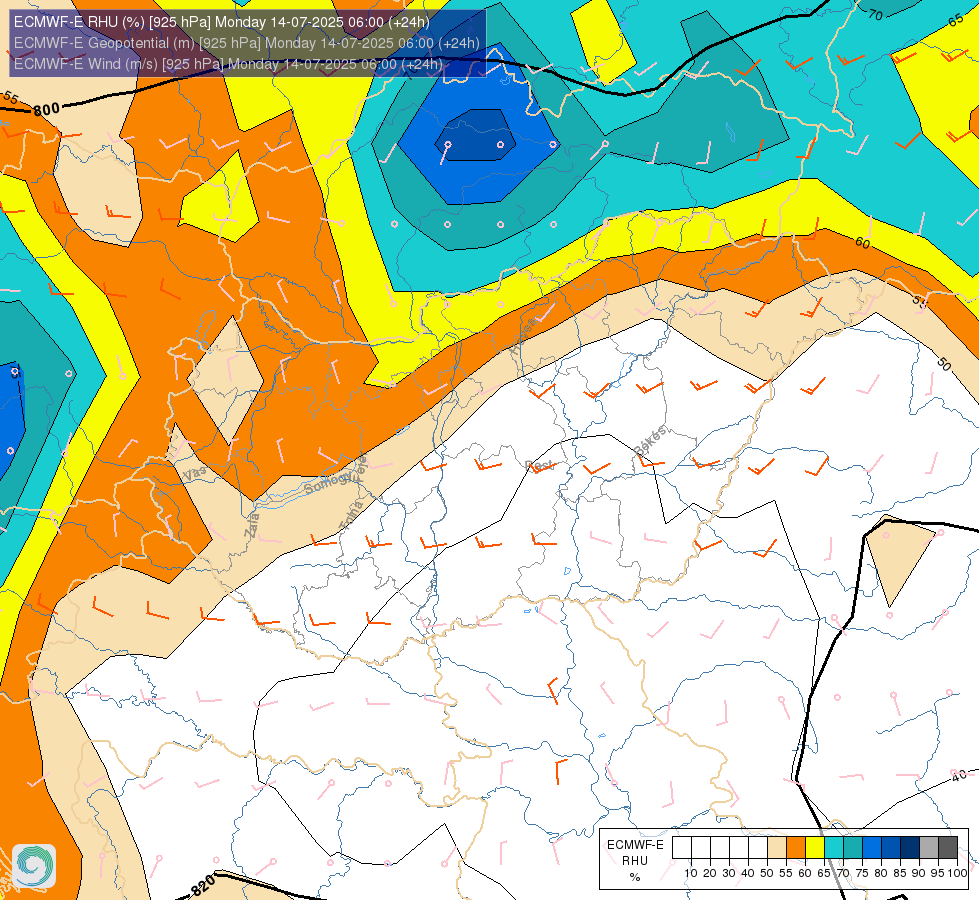The image size is (979, 900).
Task: Pick the dark gray 95–100% legend swatch
Action: tap(948, 848)
